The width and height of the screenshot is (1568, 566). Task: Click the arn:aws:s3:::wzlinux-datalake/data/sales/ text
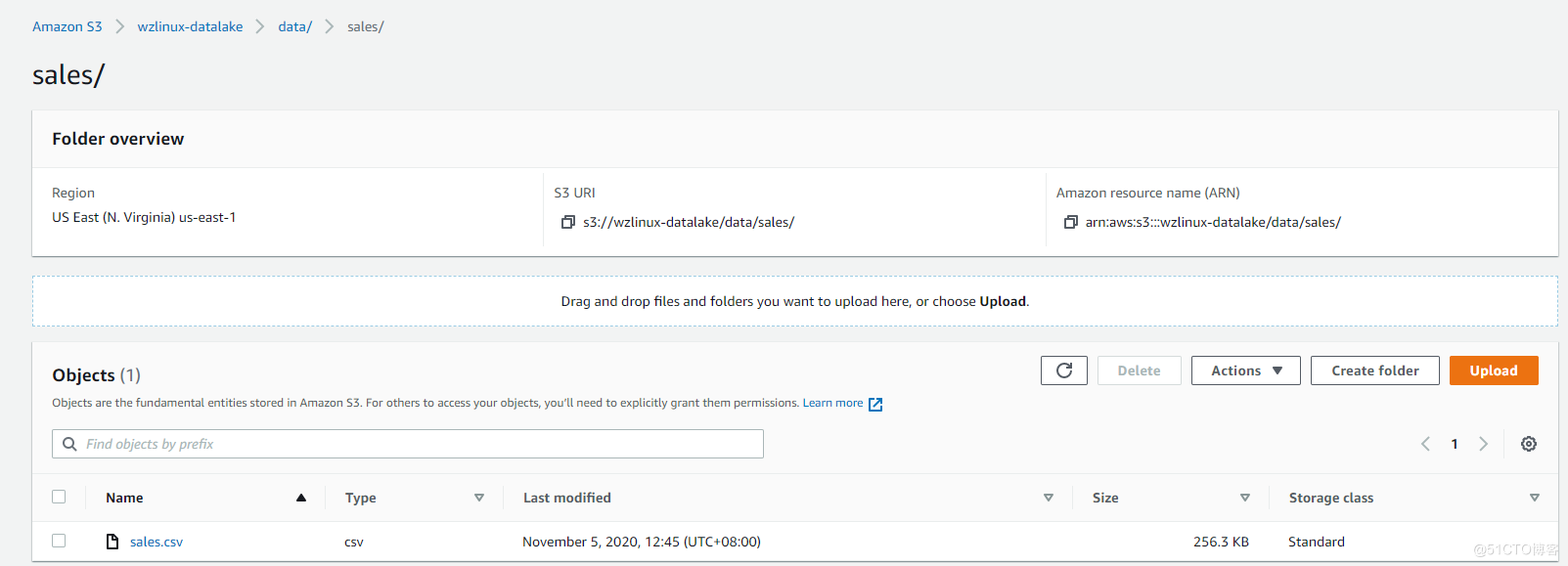tap(1213, 222)
